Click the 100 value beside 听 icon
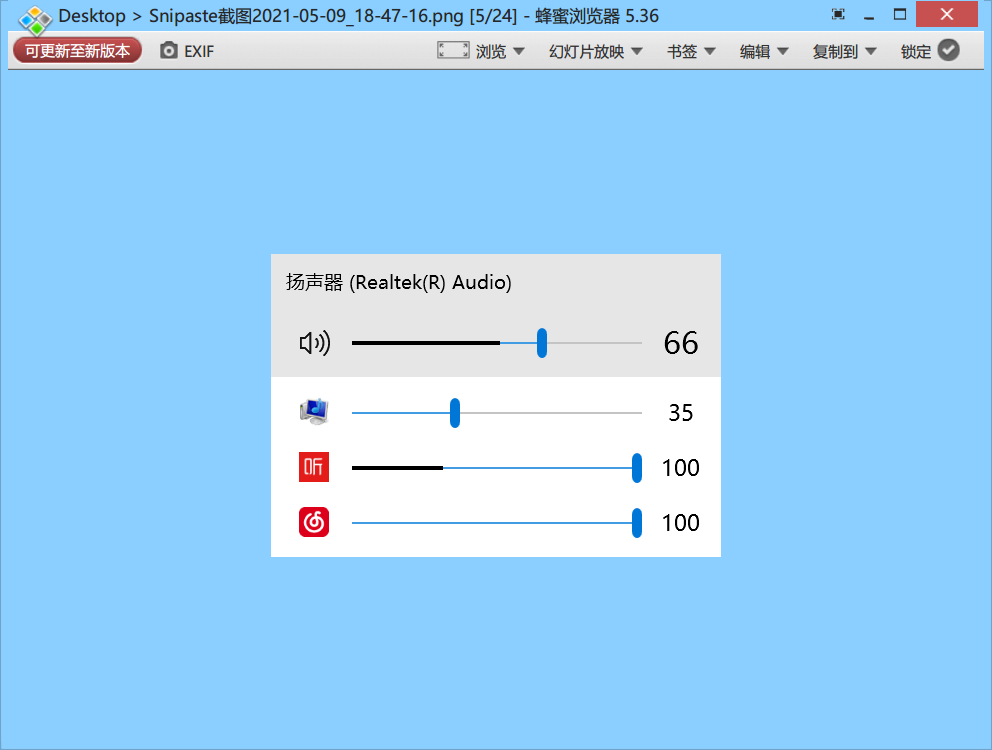992x750 pixels. (681, 468)
